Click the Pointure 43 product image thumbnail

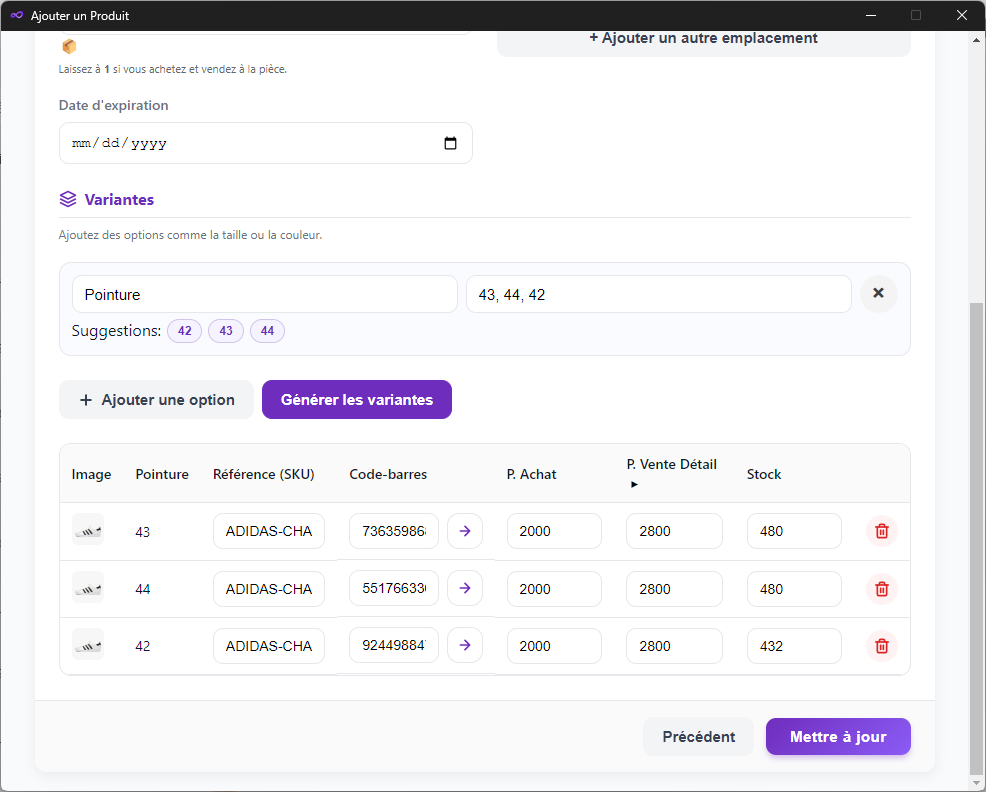[x=88, y=530]
